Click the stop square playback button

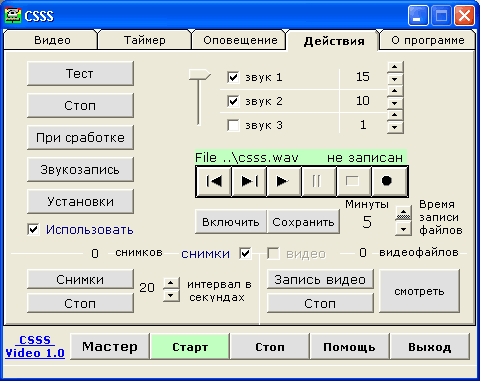(x=354, y=181)
